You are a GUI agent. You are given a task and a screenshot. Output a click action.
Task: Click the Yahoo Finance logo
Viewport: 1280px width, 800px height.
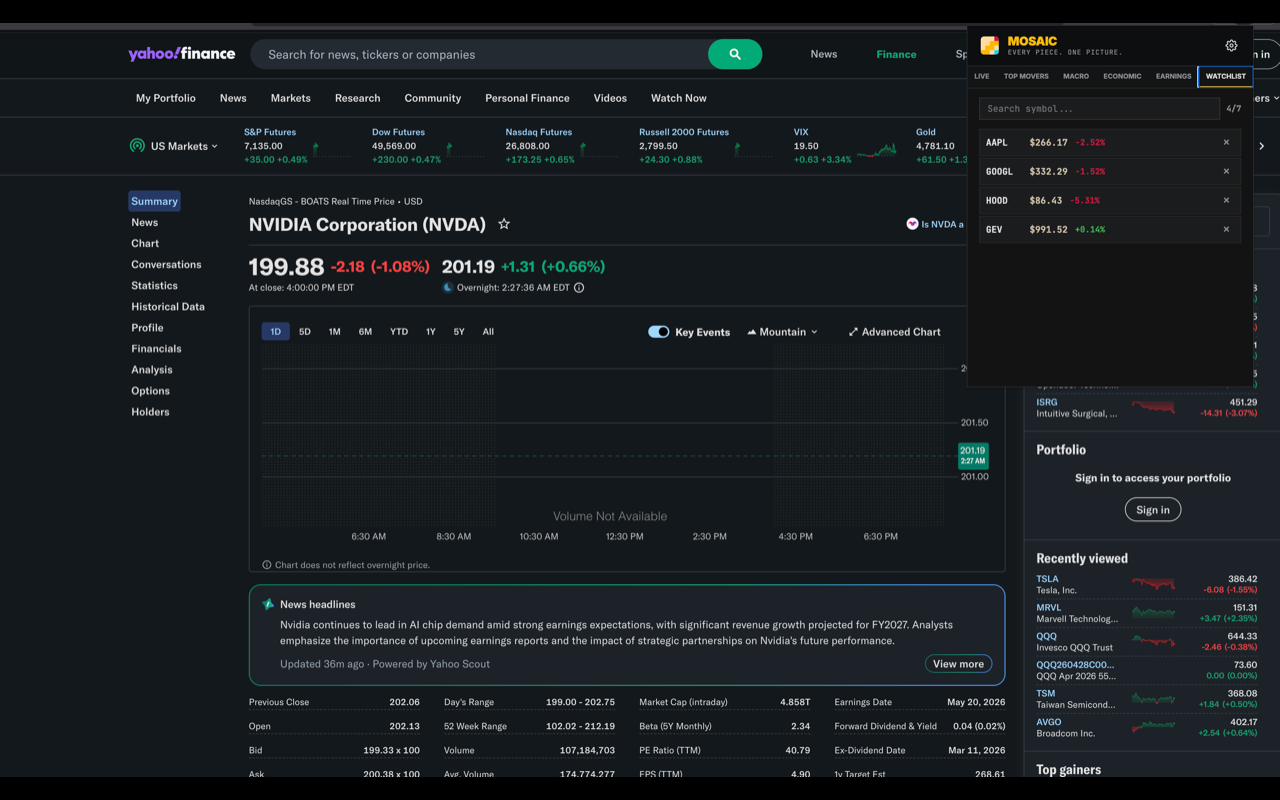click(181, 54)
